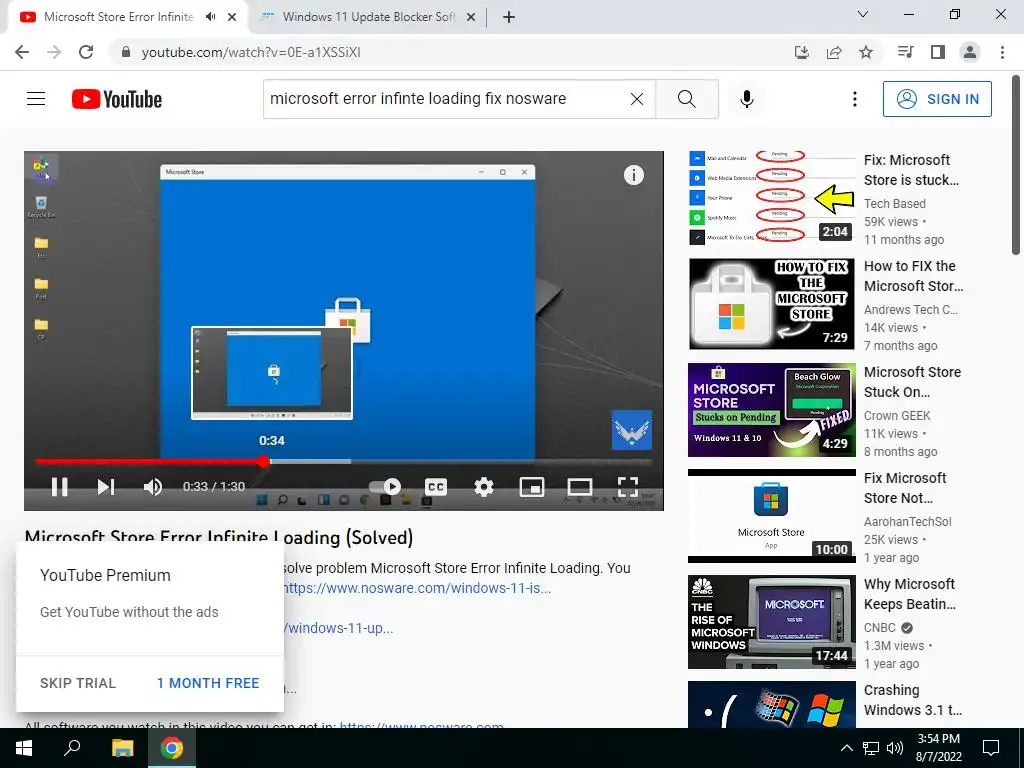Screen dimensions: 1024x768
Task: Click the video info card icon
Action: (633, 175)
